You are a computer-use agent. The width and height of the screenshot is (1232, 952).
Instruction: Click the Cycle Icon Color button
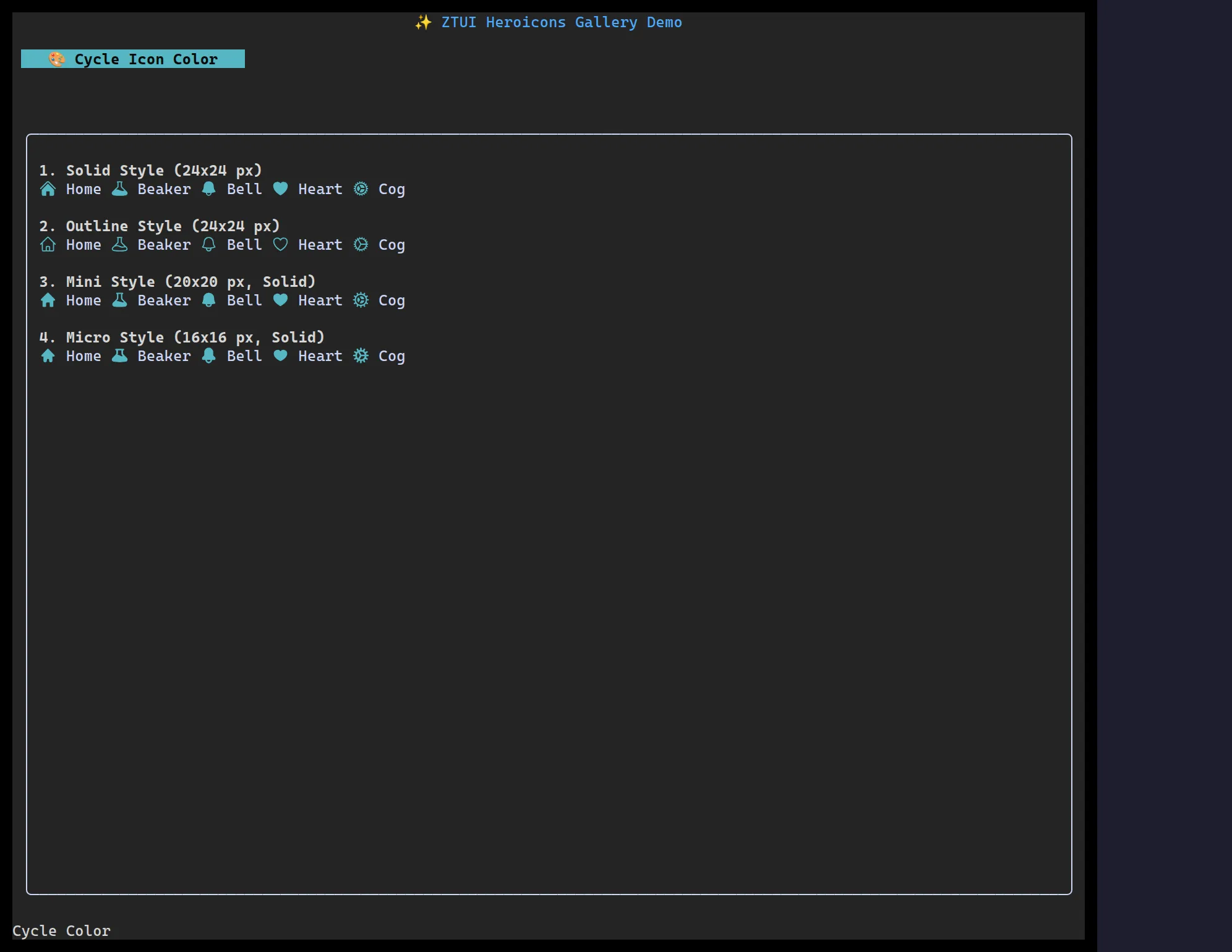point(133,59)
